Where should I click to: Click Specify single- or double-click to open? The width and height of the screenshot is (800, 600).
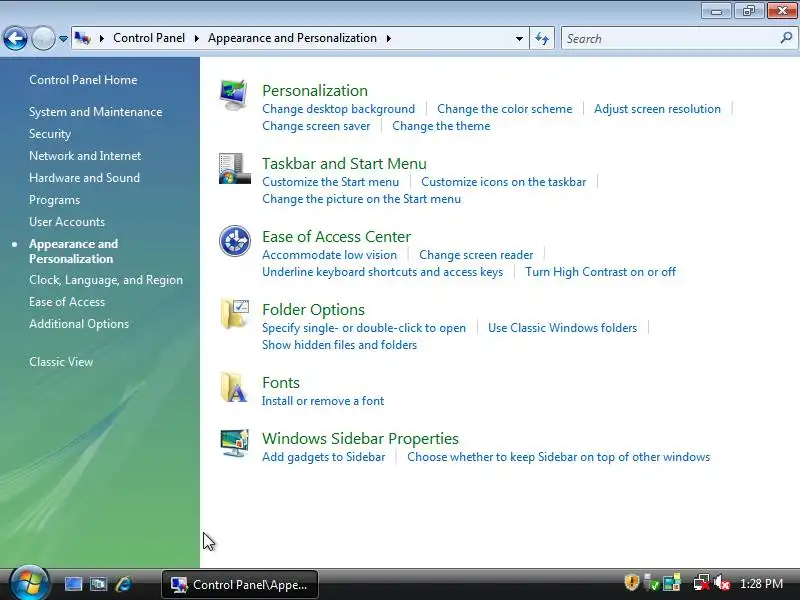(x=364, y=328)
